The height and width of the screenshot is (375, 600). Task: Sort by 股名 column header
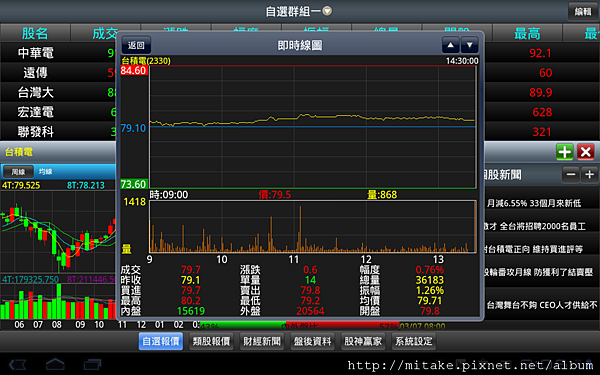(x=35, y=33)
